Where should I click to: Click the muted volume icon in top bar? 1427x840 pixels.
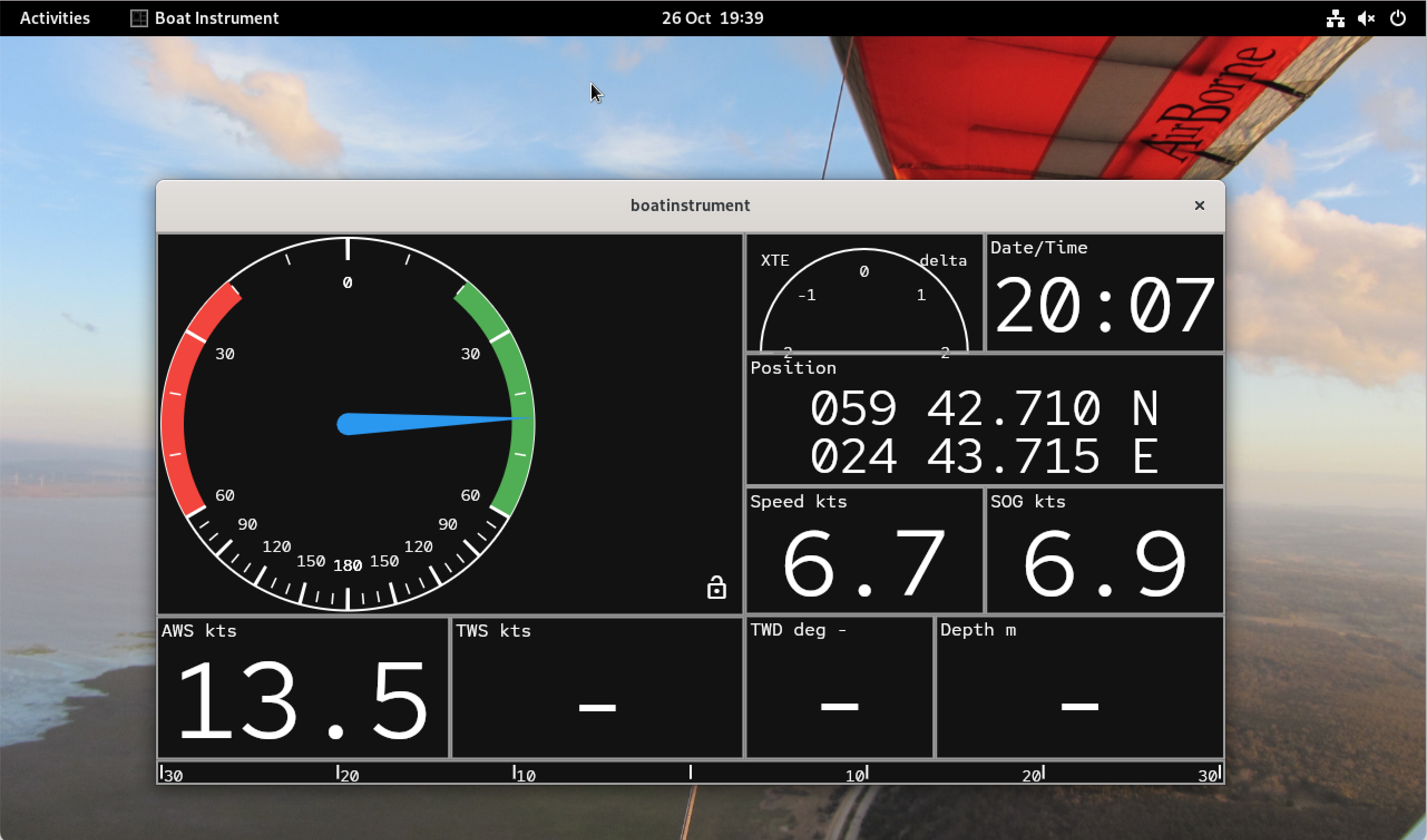[x=1366, y=18]
